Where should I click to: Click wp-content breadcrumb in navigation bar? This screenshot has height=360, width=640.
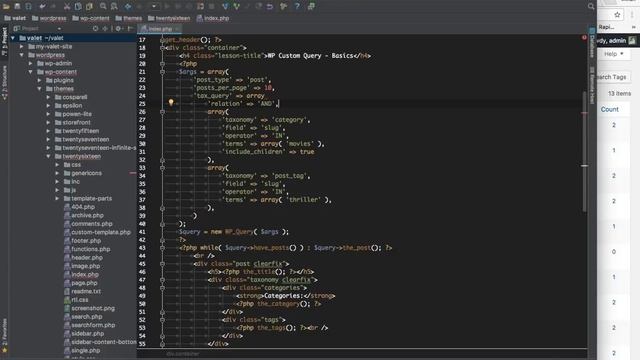(91, 18)
